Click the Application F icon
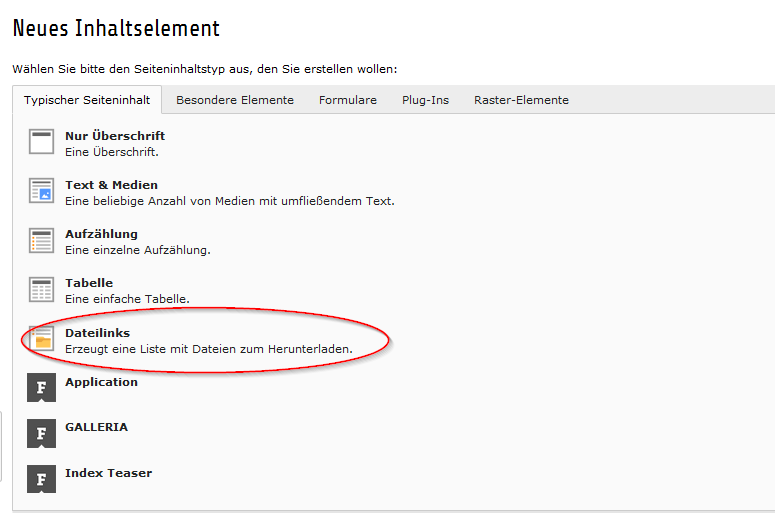775x517 pixels. (x=41, y=387)
